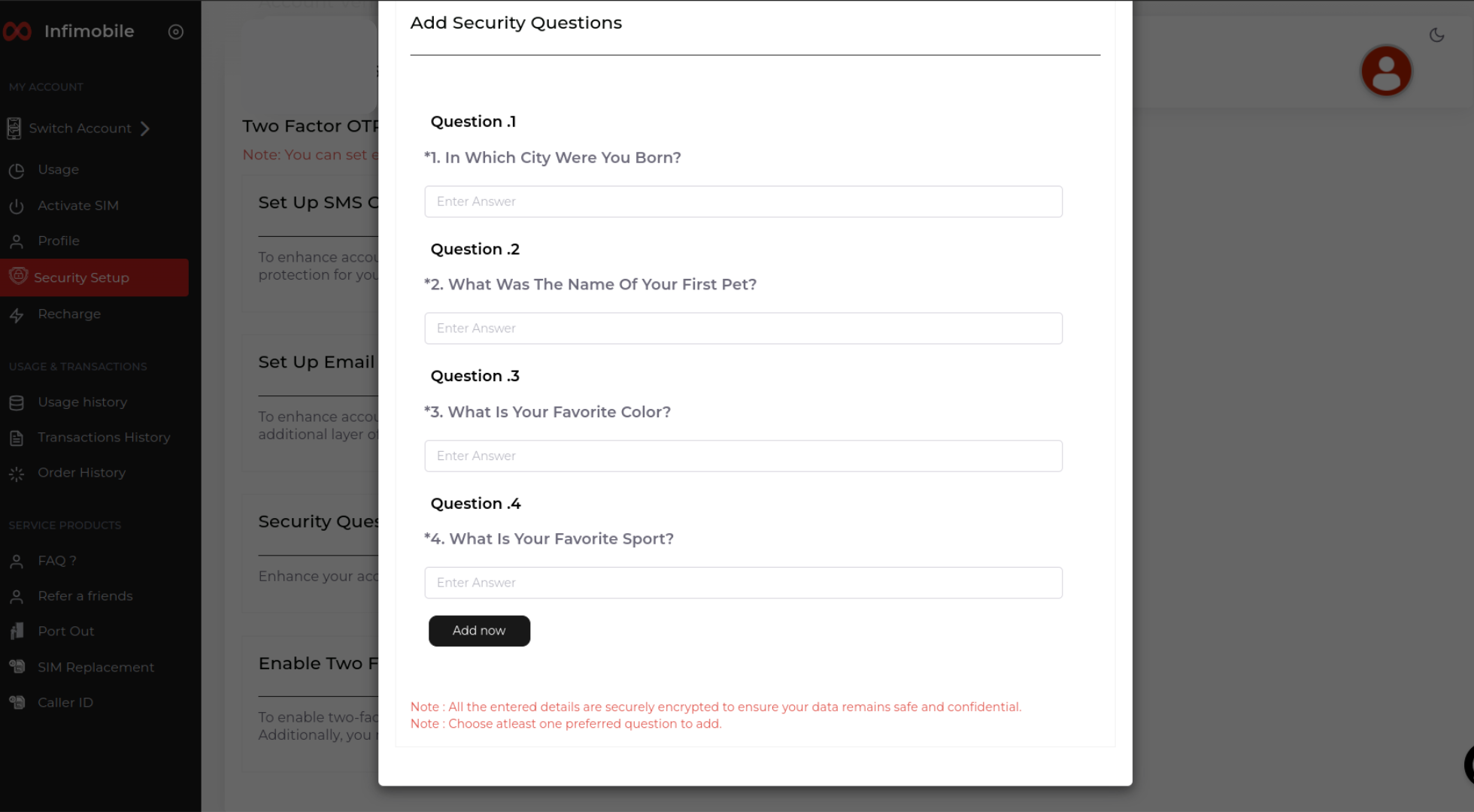The width and height of the screenshot is (1474, 812).
Task: Open the Profile menu item
Action: pos(59,241)
